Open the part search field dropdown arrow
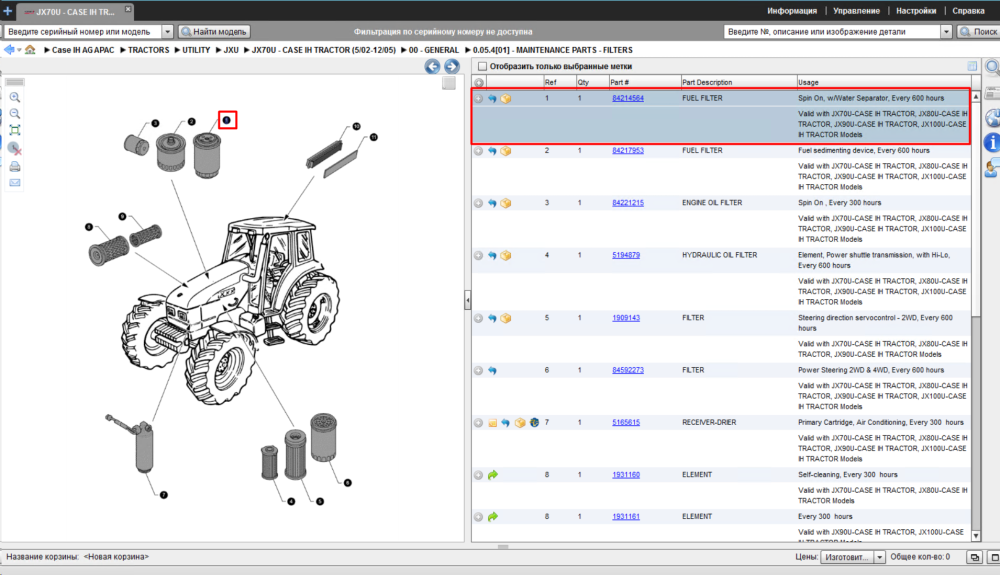Screen dimensions: 1000x575 pyautogui.click(x=946, y=31)
